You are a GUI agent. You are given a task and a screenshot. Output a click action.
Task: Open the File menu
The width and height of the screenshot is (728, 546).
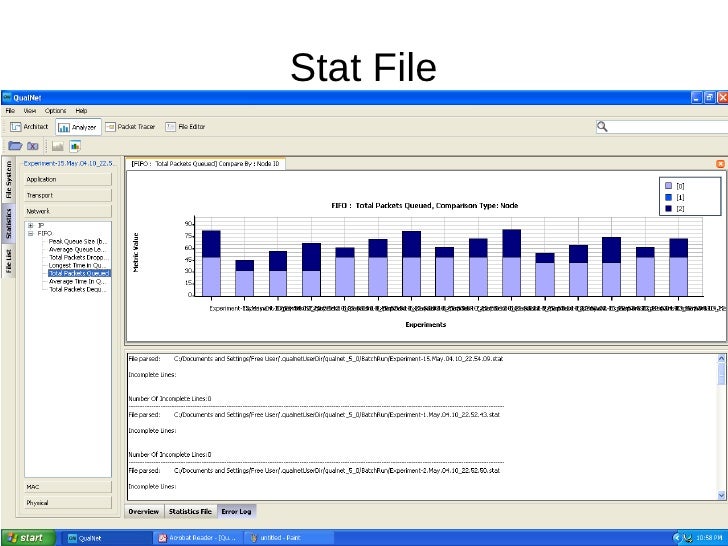pyautogui.click(x=10, y=110)
